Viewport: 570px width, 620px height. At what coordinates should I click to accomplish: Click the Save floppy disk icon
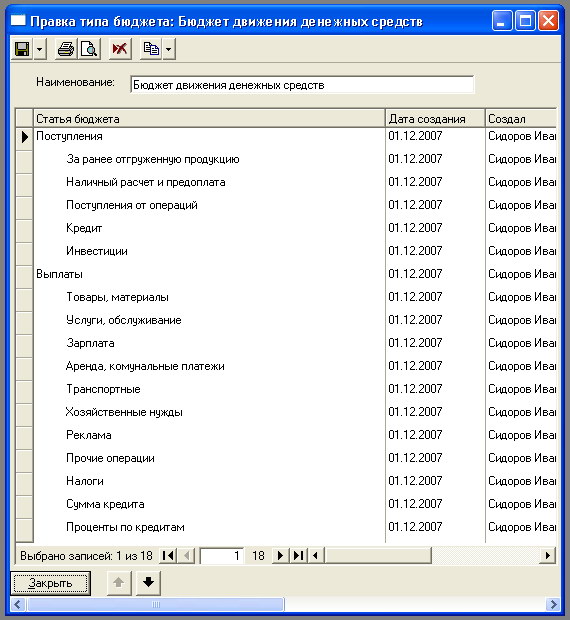click(22, 49)
